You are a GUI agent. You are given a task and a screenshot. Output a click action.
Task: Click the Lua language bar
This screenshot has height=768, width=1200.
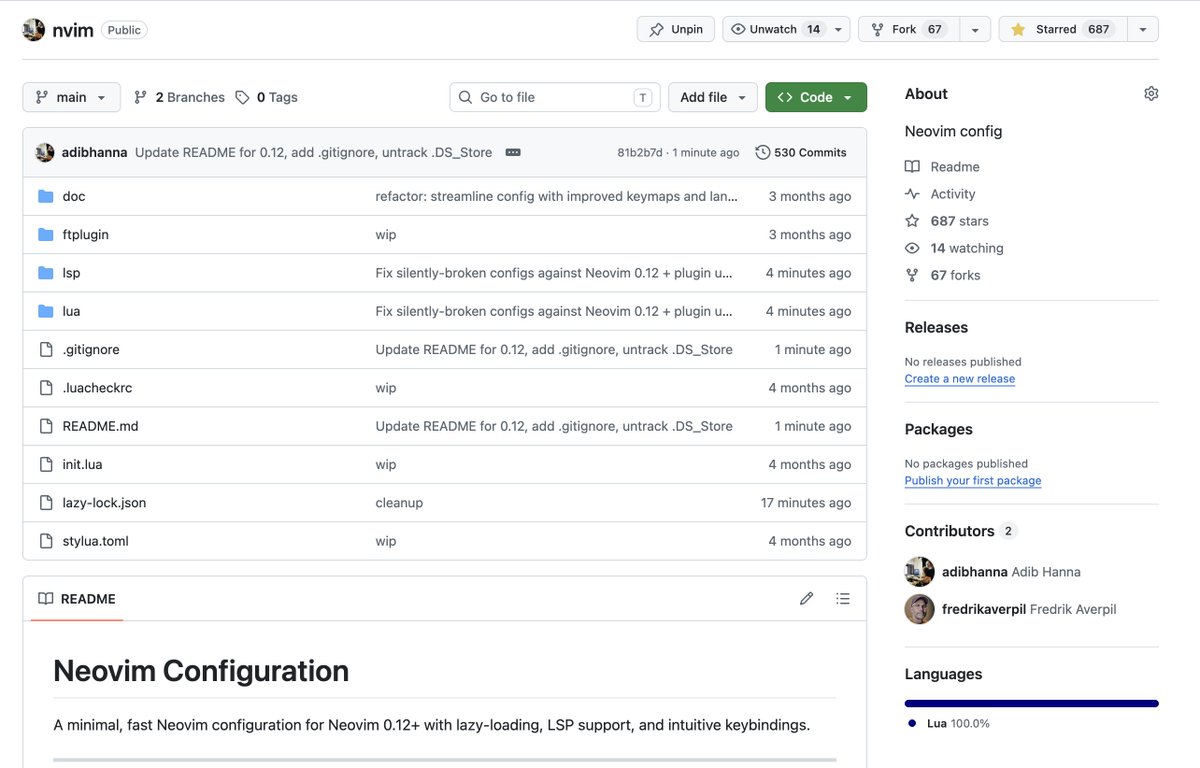[x=1032, y=703]
